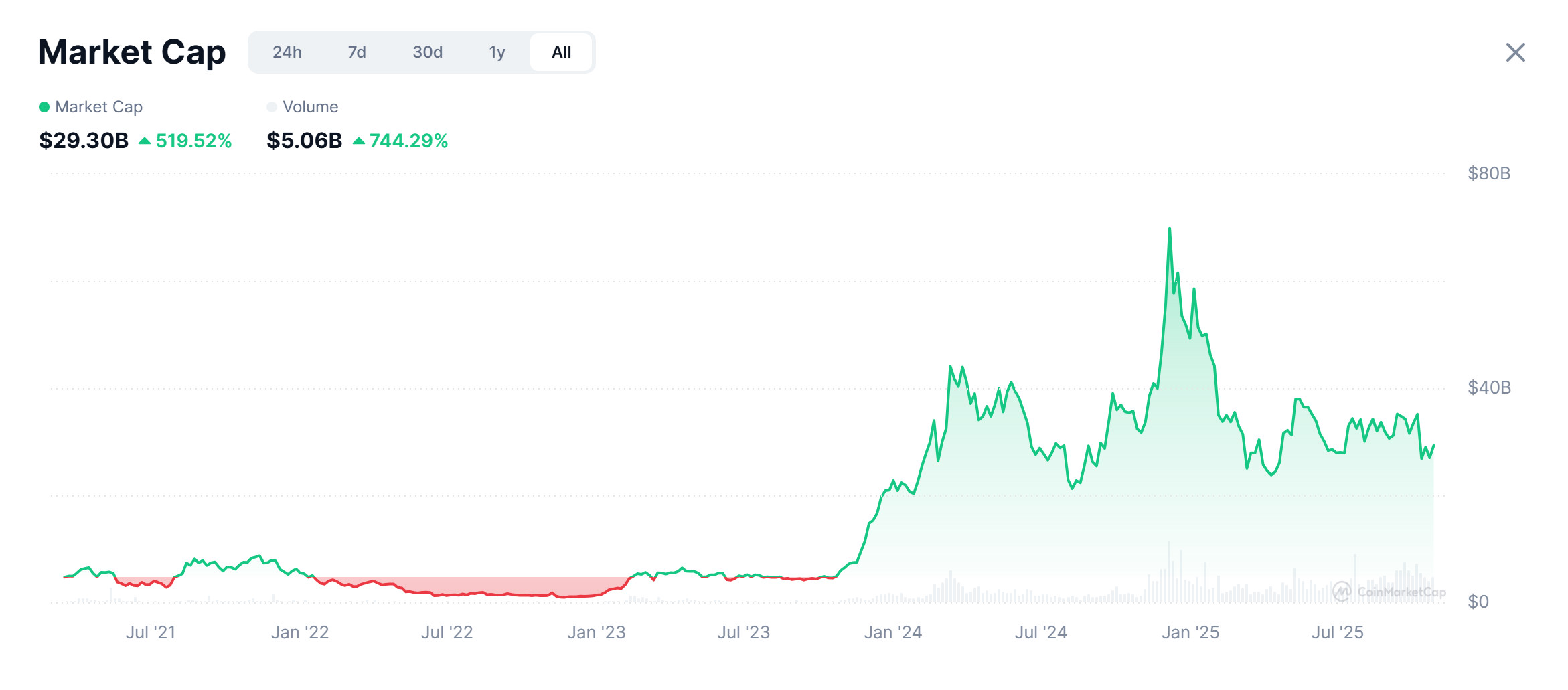This screenshot has height=690, width=1568.
Task: Show the 30d time range
Action: point(427,52)
